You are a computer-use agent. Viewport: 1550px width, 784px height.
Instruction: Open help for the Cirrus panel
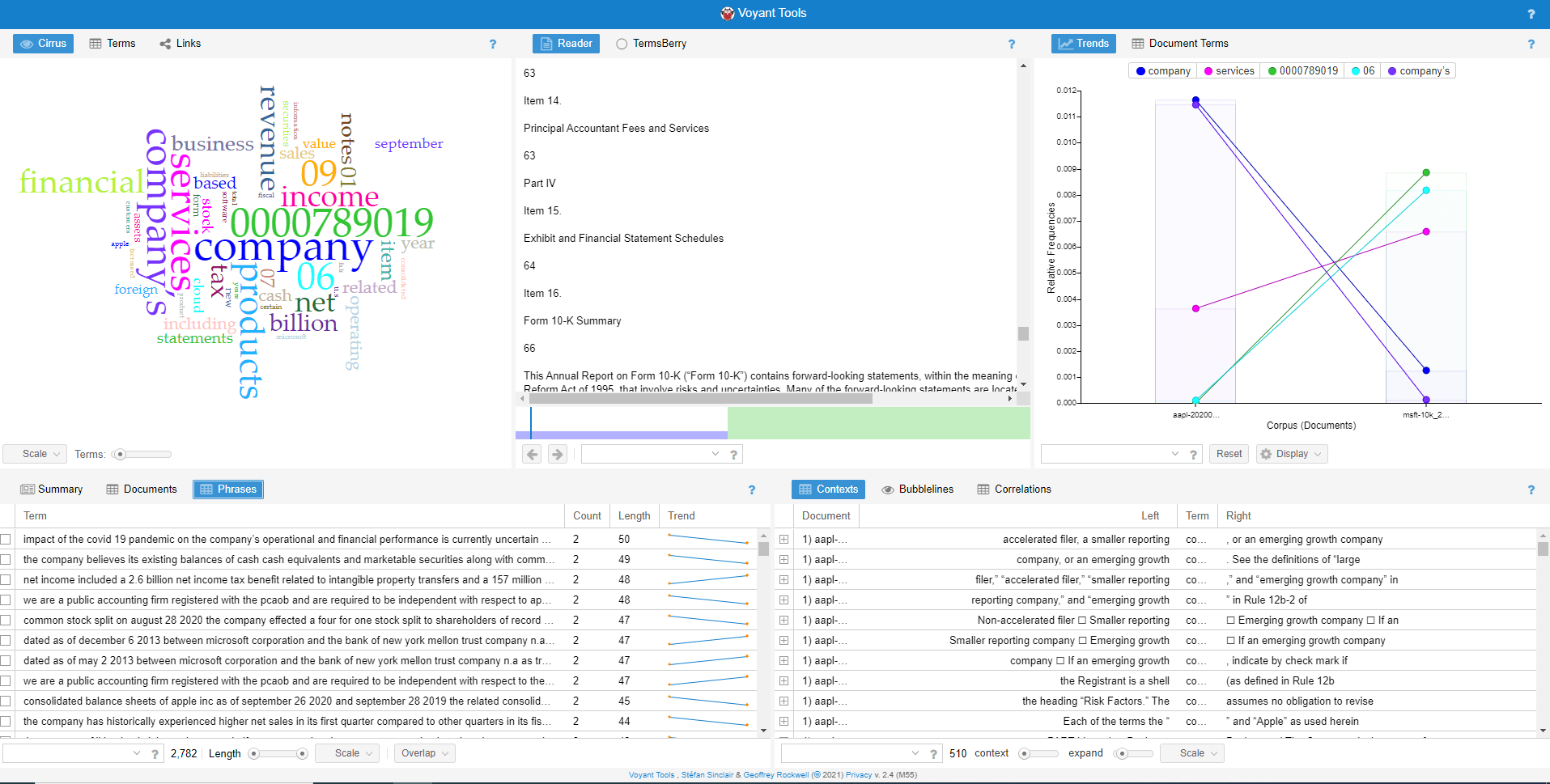click(493, 44)
